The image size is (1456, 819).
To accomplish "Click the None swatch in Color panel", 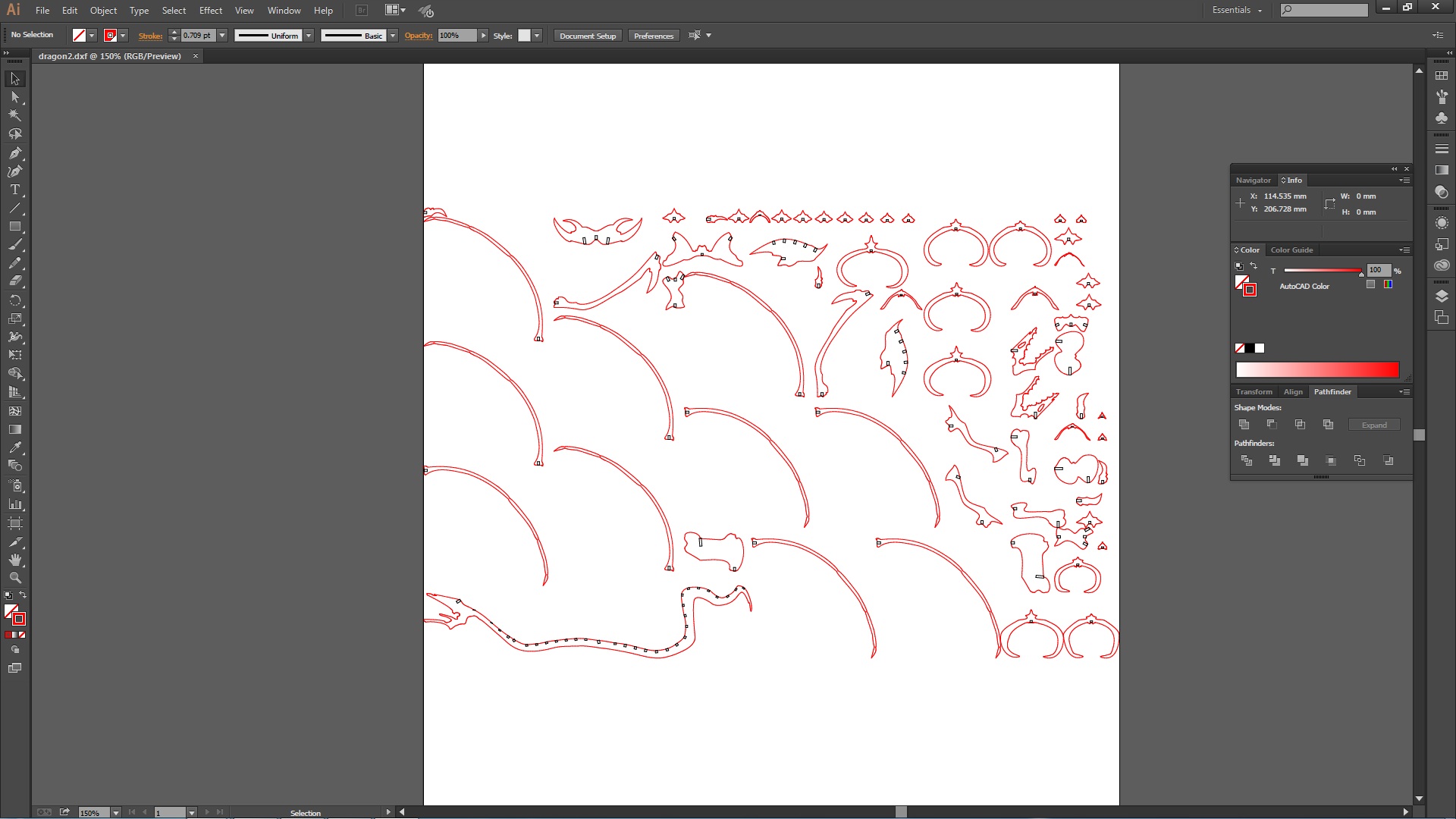I will [x=1240, y=348].
